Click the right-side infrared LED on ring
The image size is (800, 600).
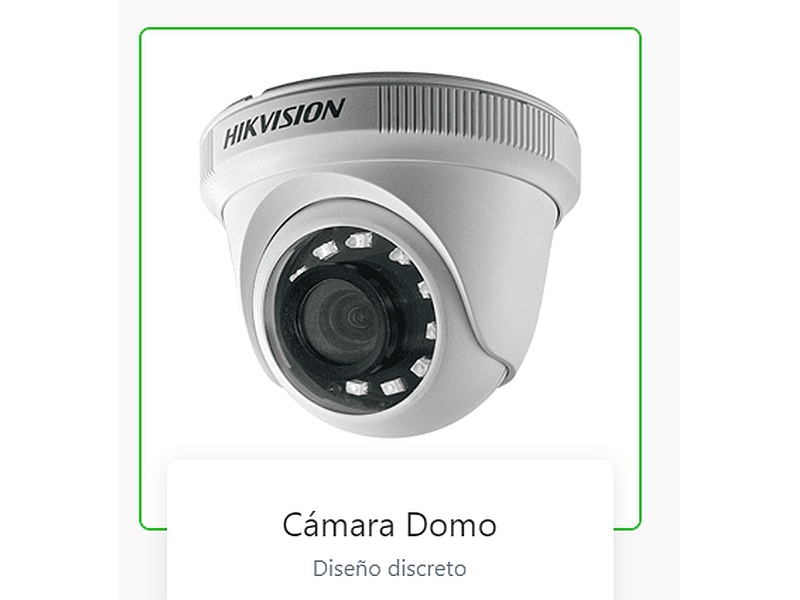point(431,331)
